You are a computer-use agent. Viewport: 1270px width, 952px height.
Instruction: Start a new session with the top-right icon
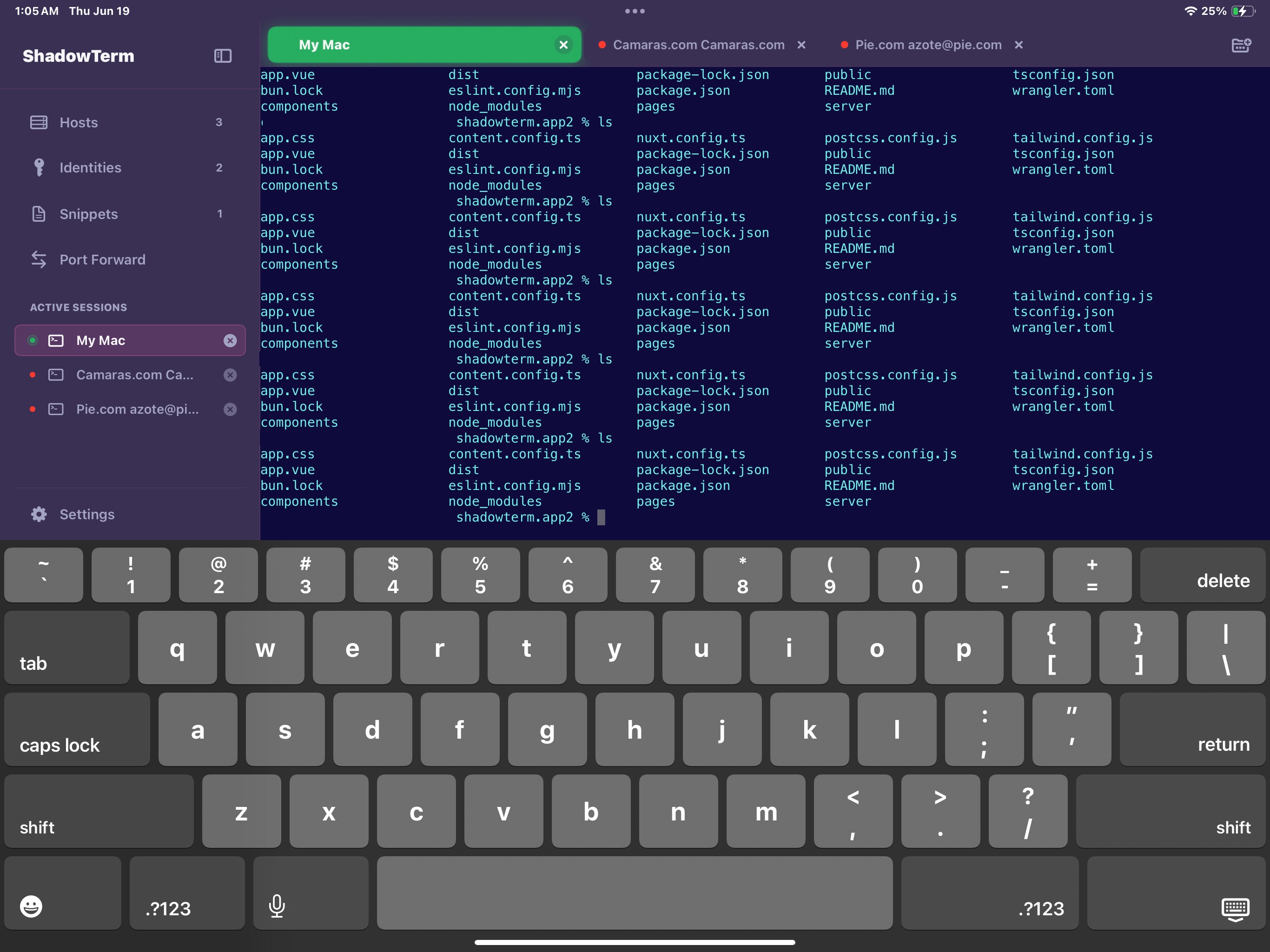click(x=1241, y=45)
